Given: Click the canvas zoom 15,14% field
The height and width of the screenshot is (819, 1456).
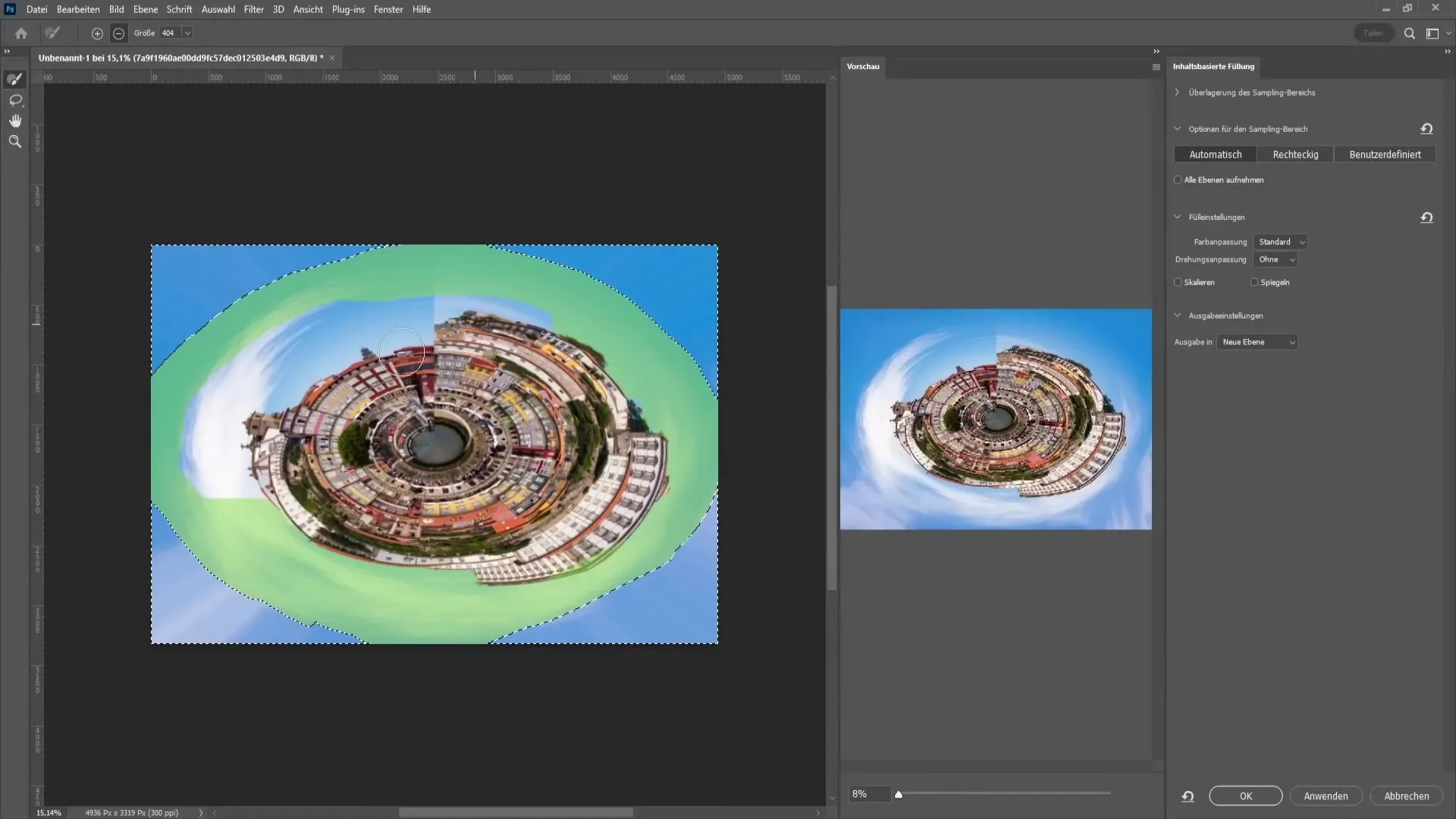Looking at the screenshot, I should point(49,813).
